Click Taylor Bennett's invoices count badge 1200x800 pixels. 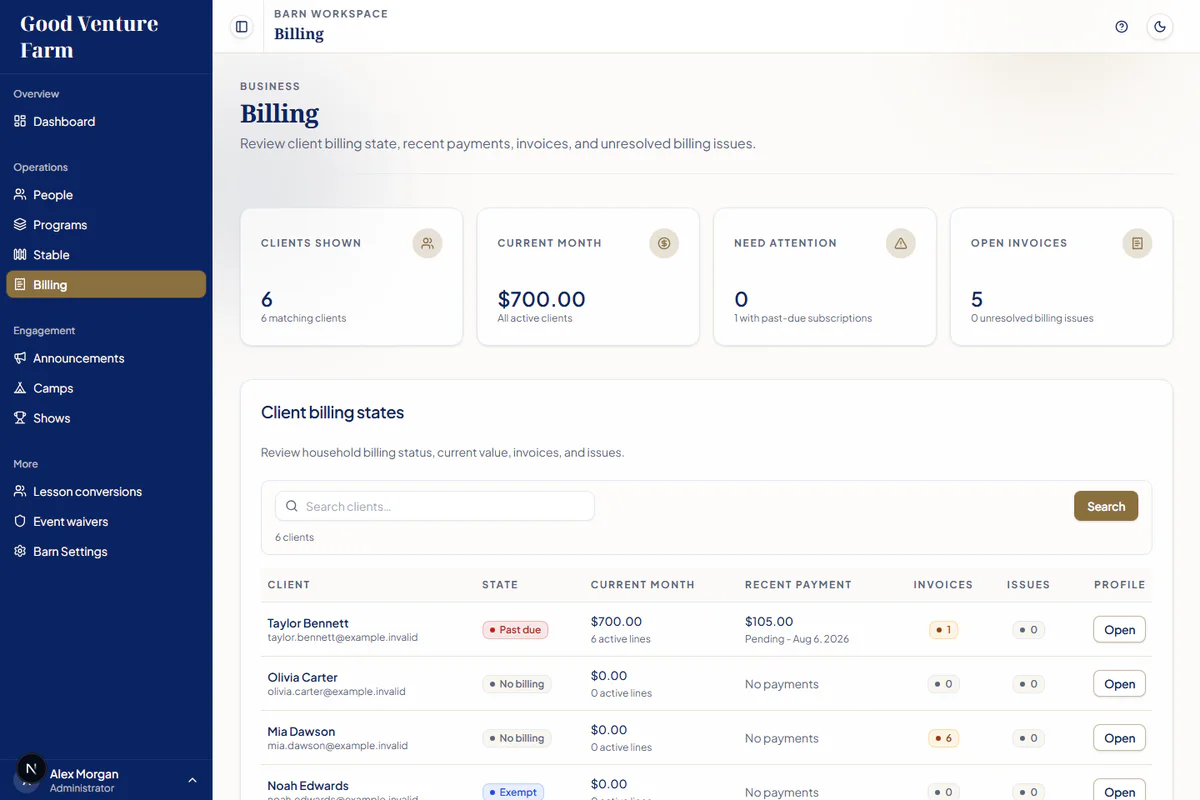pos(943,630)
